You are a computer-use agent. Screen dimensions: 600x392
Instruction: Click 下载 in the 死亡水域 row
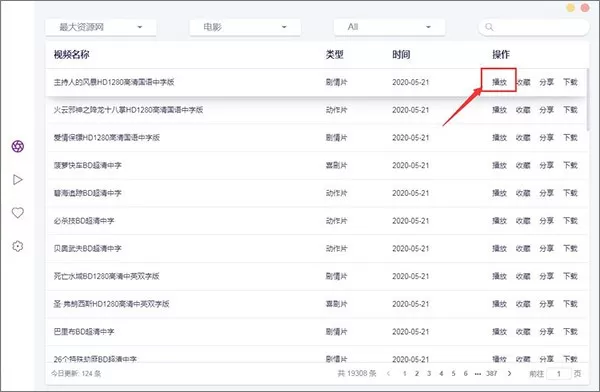click(570, 276)
